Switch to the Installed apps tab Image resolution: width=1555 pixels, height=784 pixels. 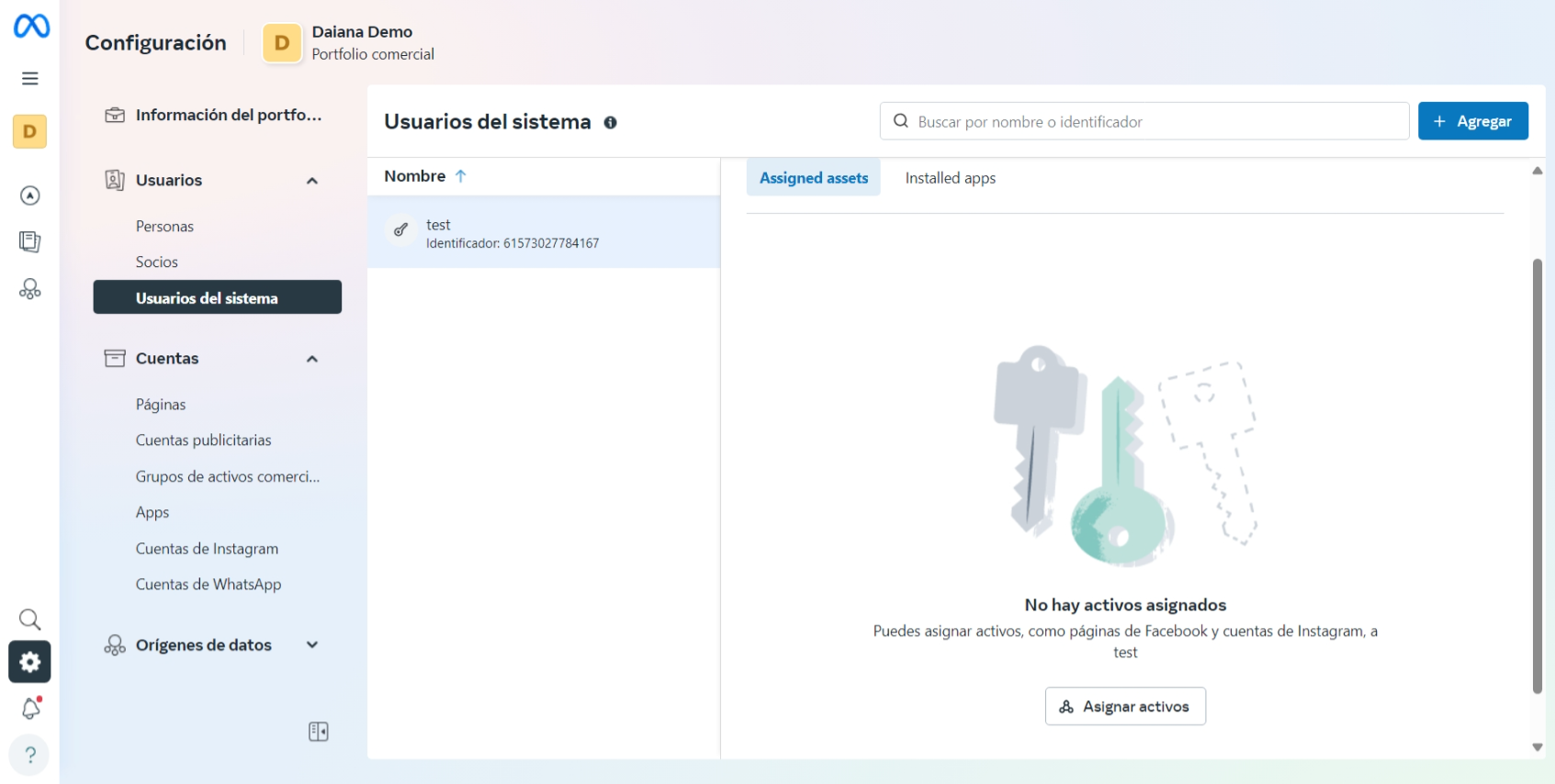coord(950,178)
